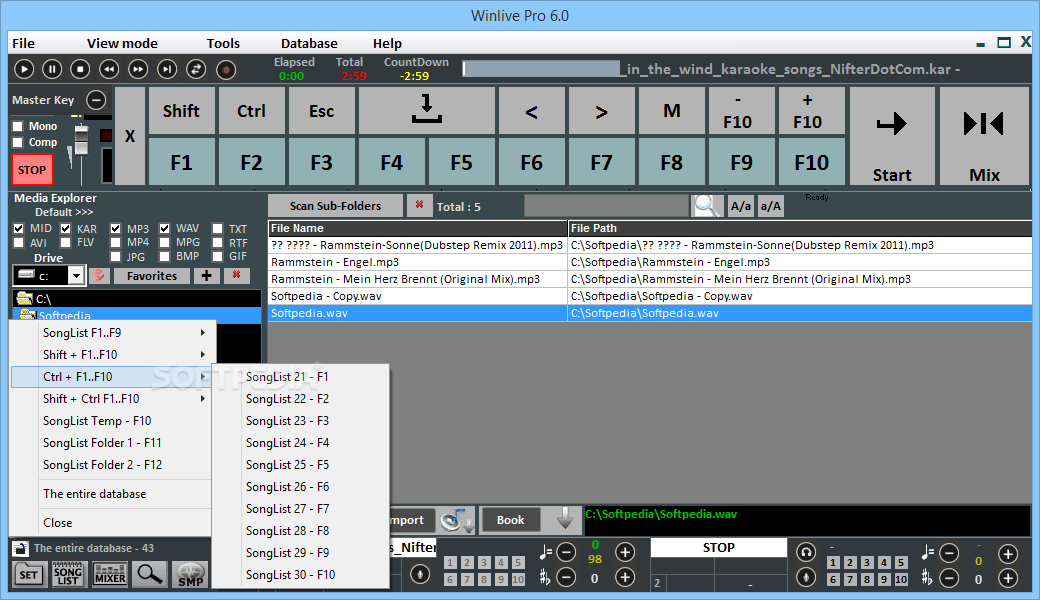Add favorite with the plus icon
1040x600 pixels.
pos(206,276)
